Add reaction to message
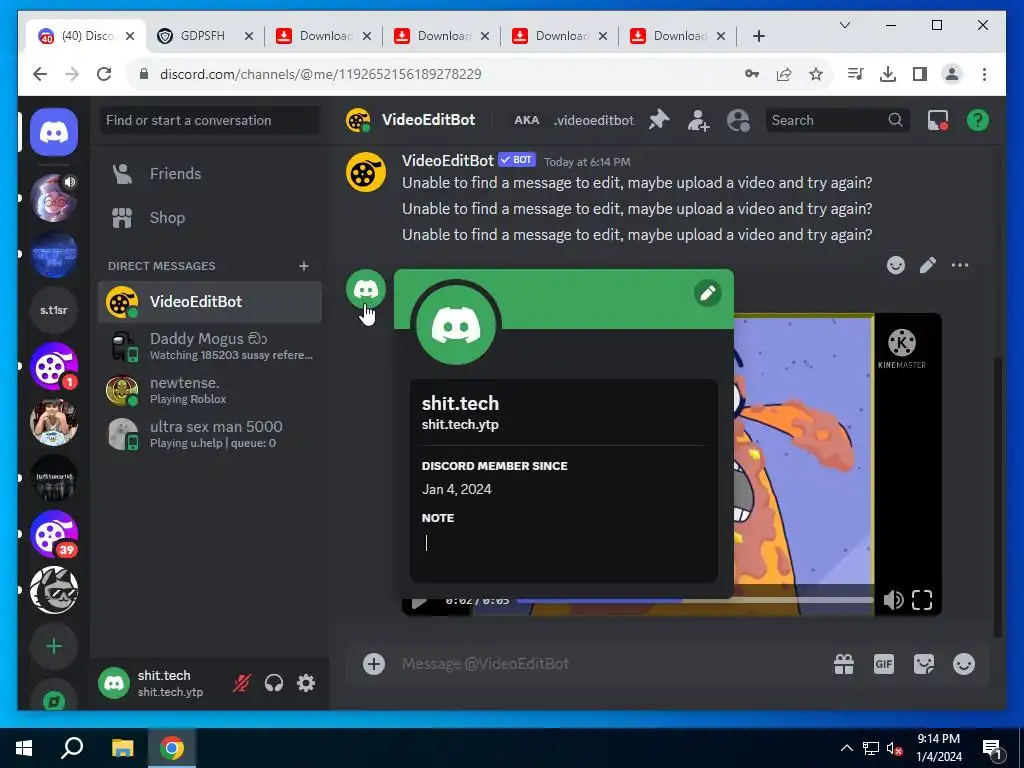The image size is (1024, 768). [x=896, y=265]
